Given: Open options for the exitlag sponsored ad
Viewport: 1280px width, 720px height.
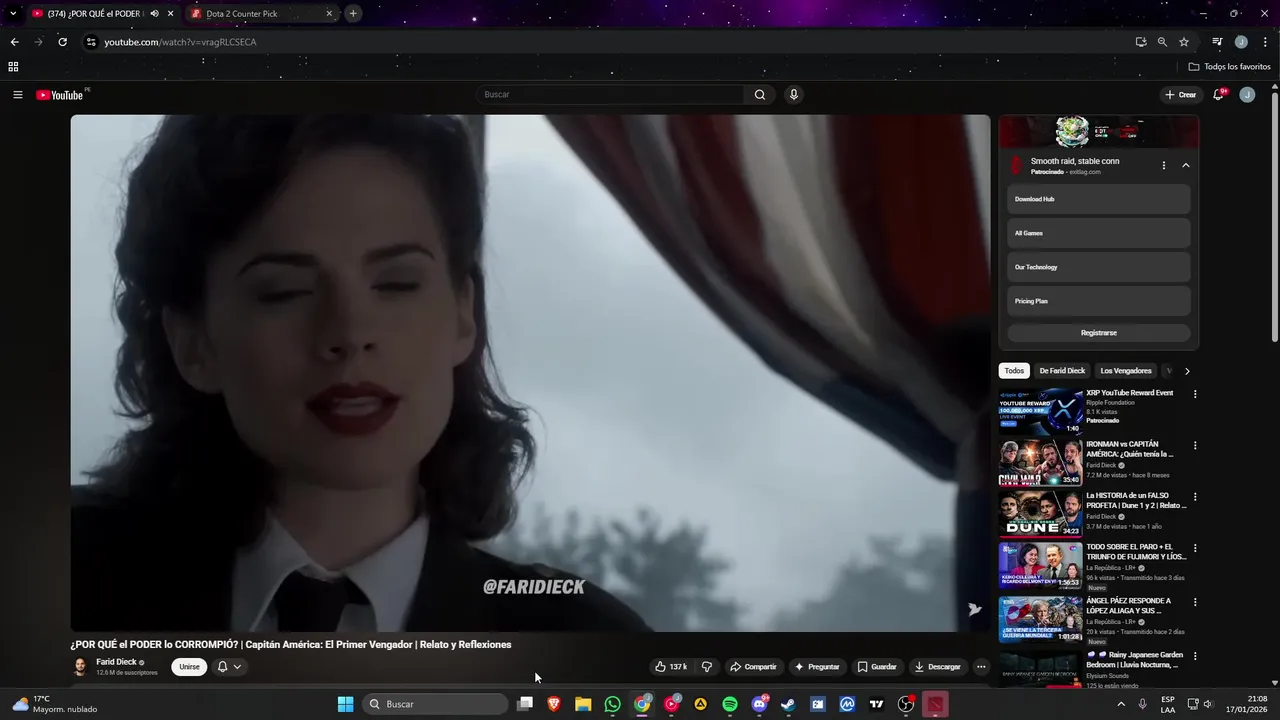Looking at the screenshot, I should point(1163,166).
